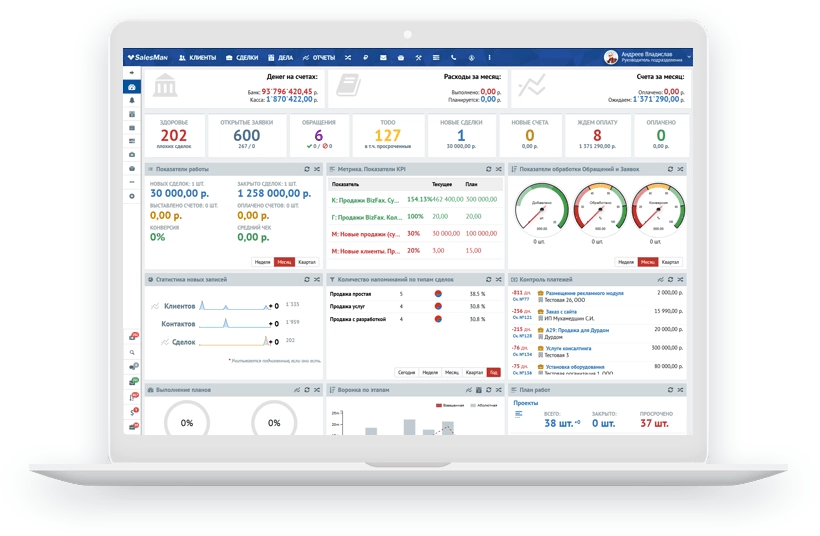Open deal А29: Продажа для Дурдом
Screen dimensions: 820x536
(577, 330)
